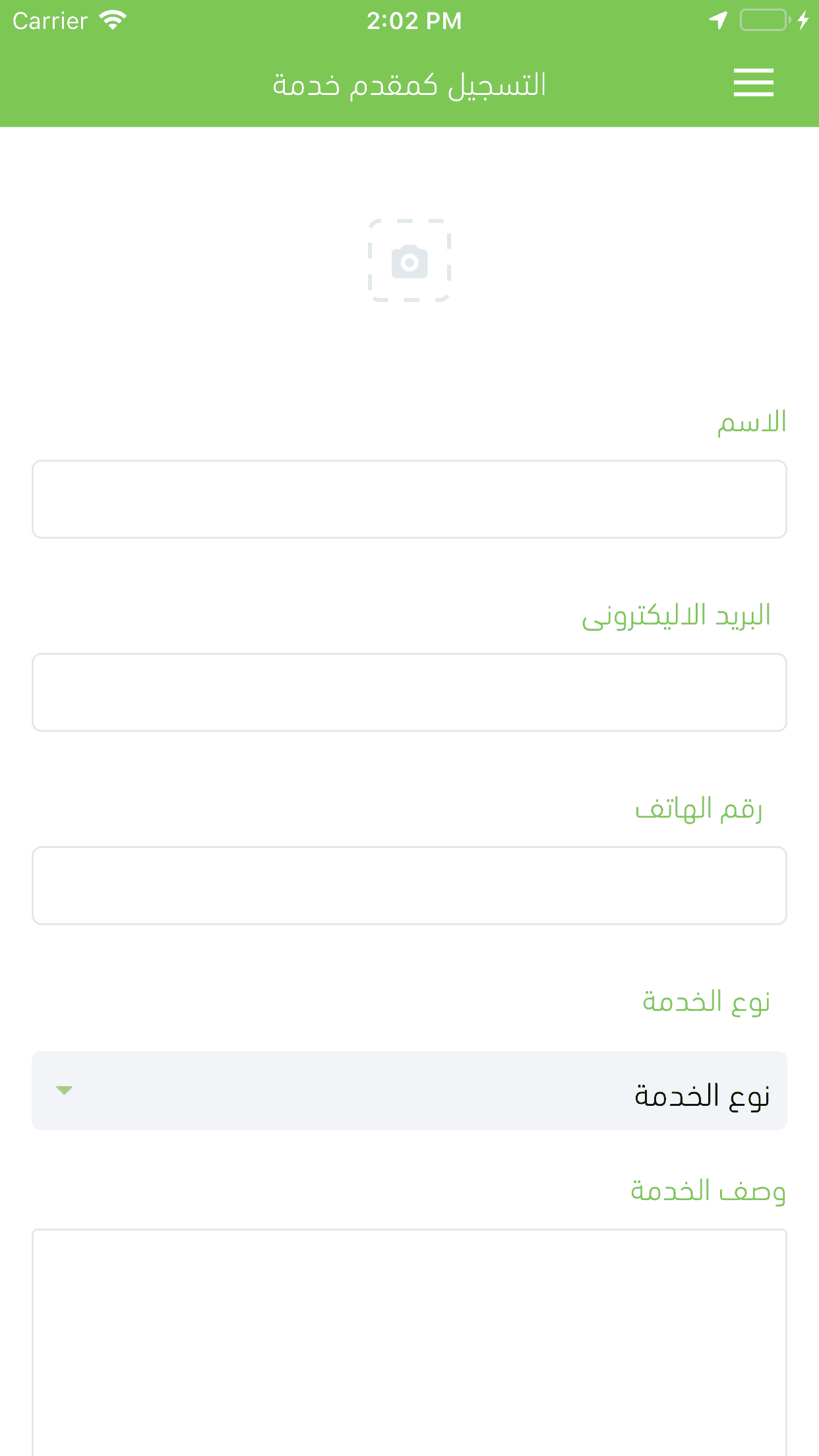Tap the camera icon to upload photo
This screenshot has height=1456, width=819.
click(409, 261)
